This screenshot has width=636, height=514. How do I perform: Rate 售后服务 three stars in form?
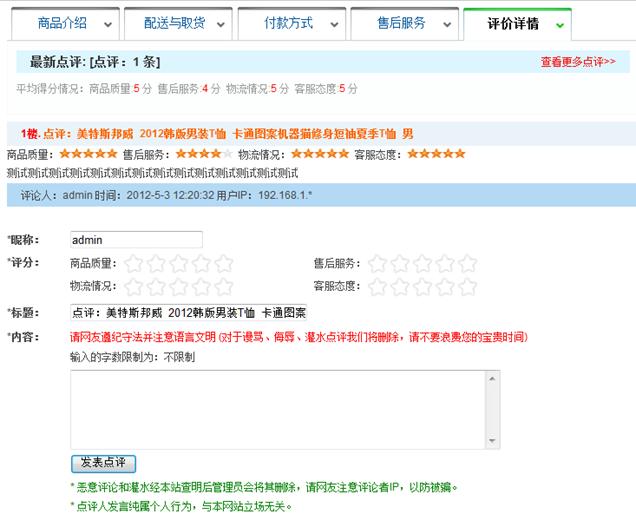423,264
